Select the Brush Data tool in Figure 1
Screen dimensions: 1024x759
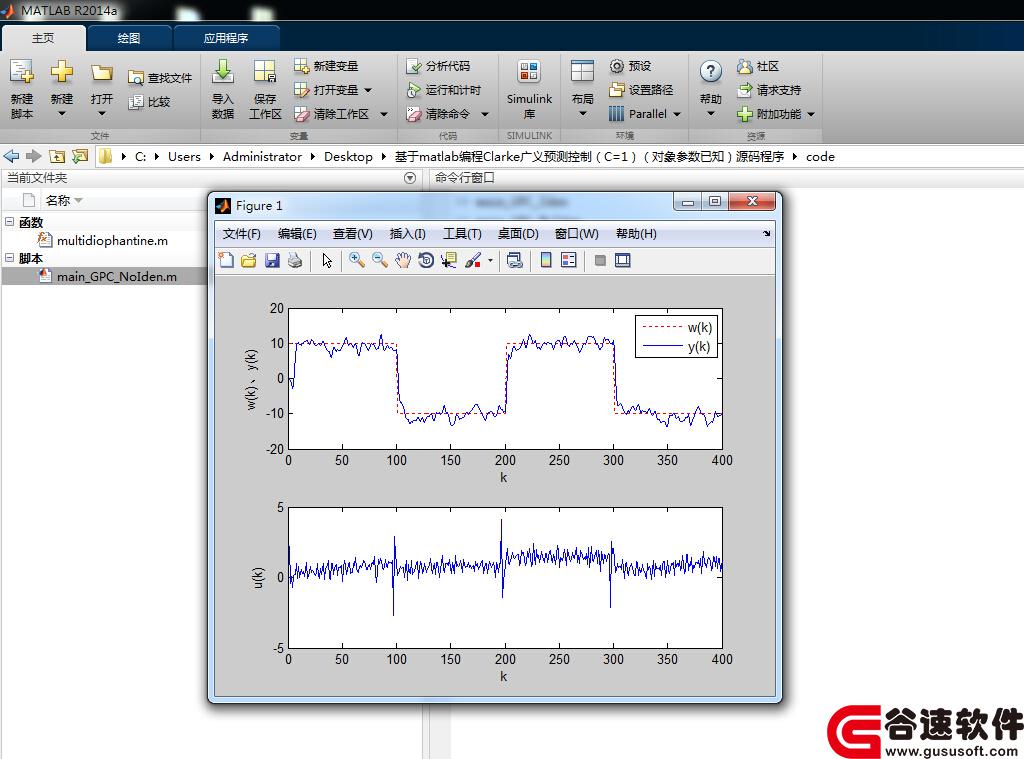click(473, 261)
